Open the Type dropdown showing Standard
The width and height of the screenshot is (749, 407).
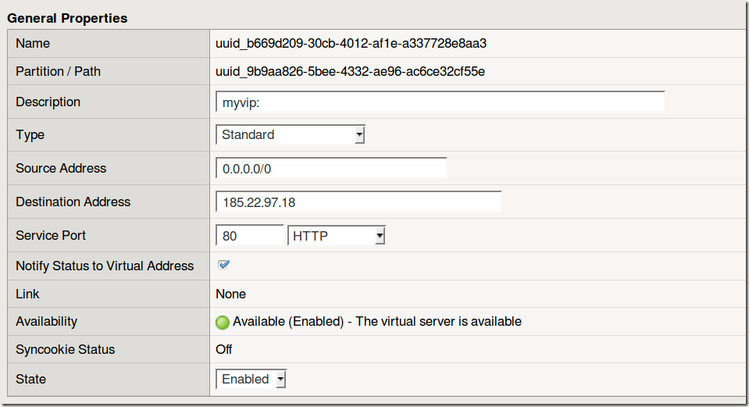coord(291,135)
